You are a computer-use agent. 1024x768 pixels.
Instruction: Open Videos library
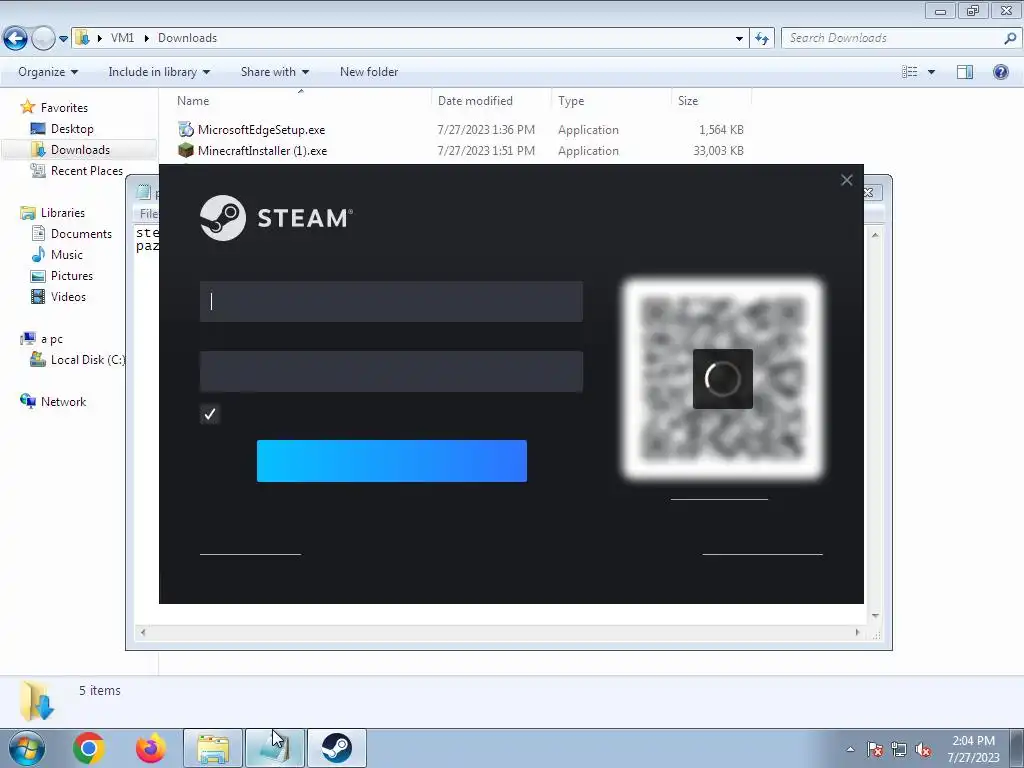point(68,296)
